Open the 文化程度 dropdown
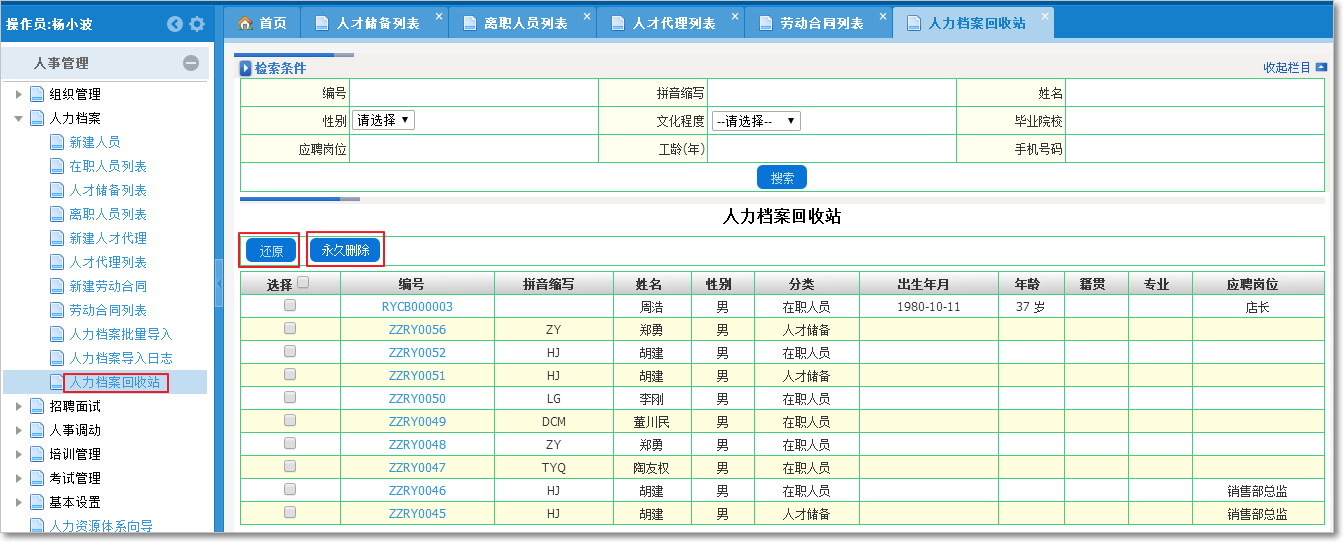1343x542 pixels. coord(756,121)
